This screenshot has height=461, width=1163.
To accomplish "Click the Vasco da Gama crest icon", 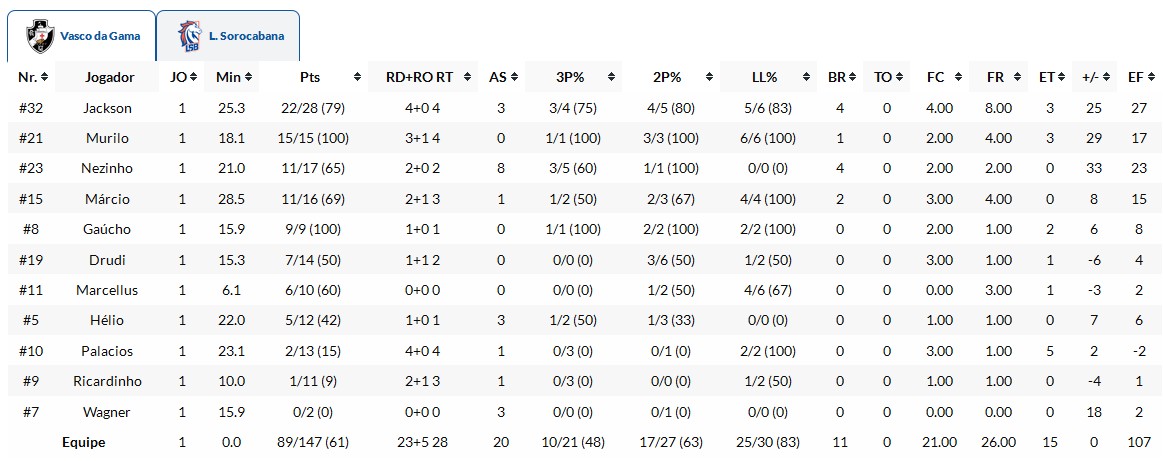I will coord(40,36).
